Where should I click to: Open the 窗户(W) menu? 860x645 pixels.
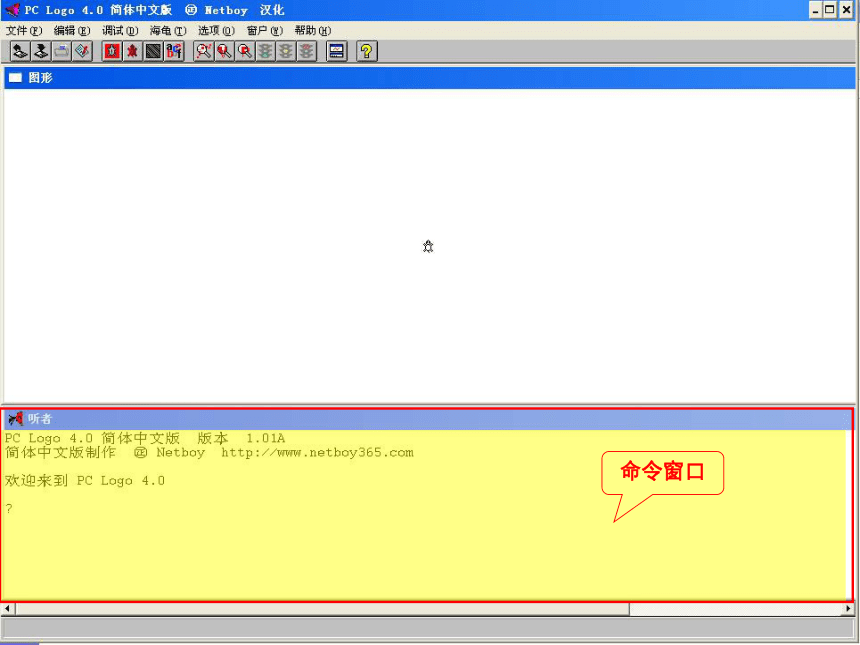coord(265,31)
